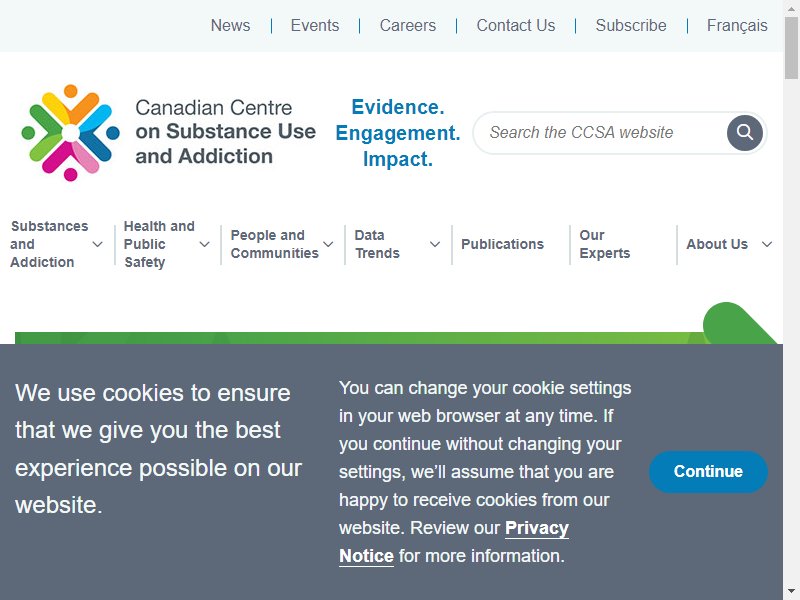Go to Our Experts page
Image resolution: width=800 pixels, height=600 pixels.
[x=605, y=244]
